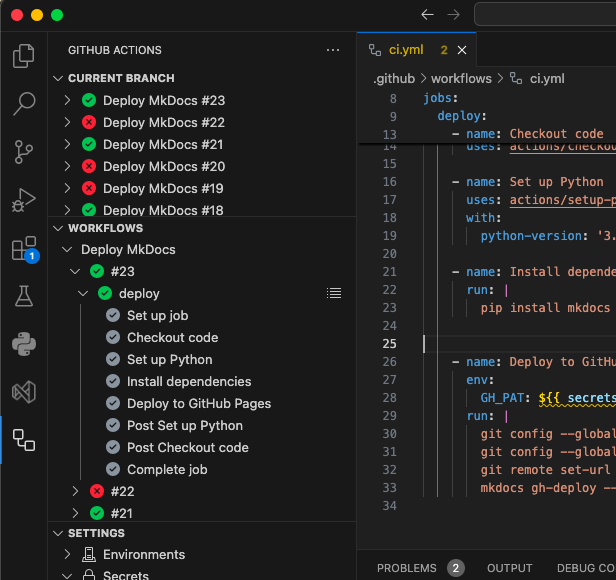Viewport: 616px width, 580px height.
Task: Open Source Control view
Action: 24,152
